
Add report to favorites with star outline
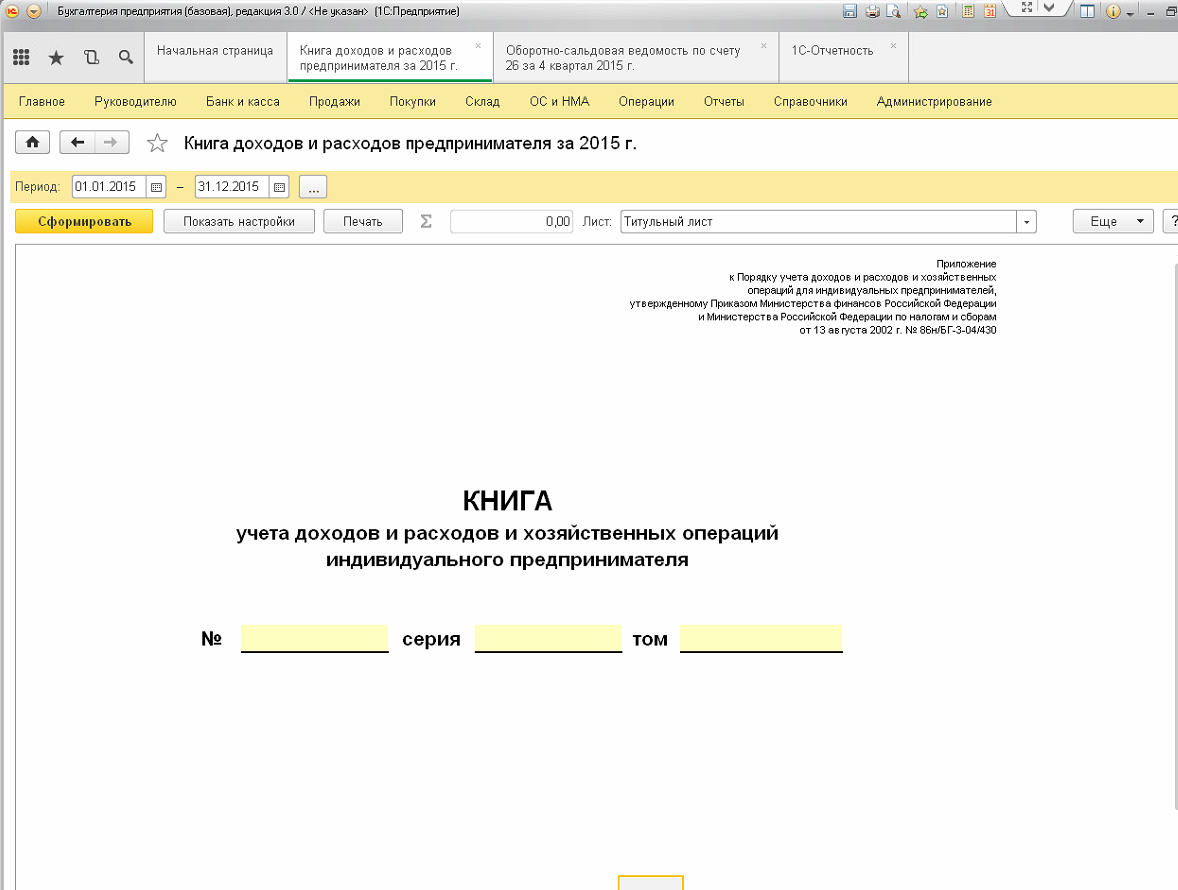(157, 144)
